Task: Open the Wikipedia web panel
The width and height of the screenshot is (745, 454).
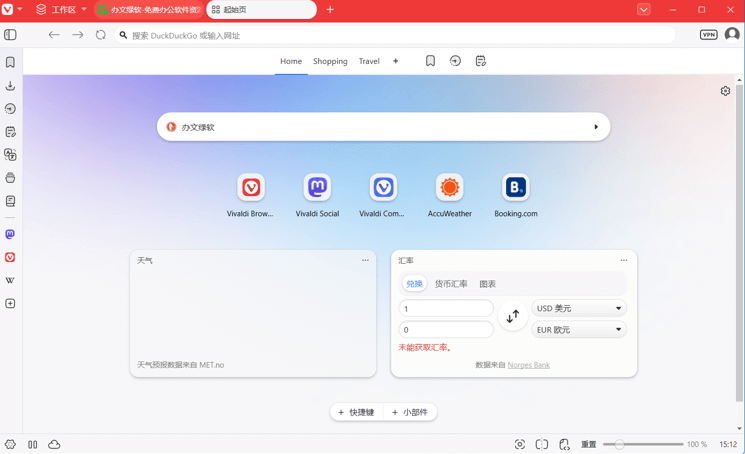Action: click(x=10, y=281)
